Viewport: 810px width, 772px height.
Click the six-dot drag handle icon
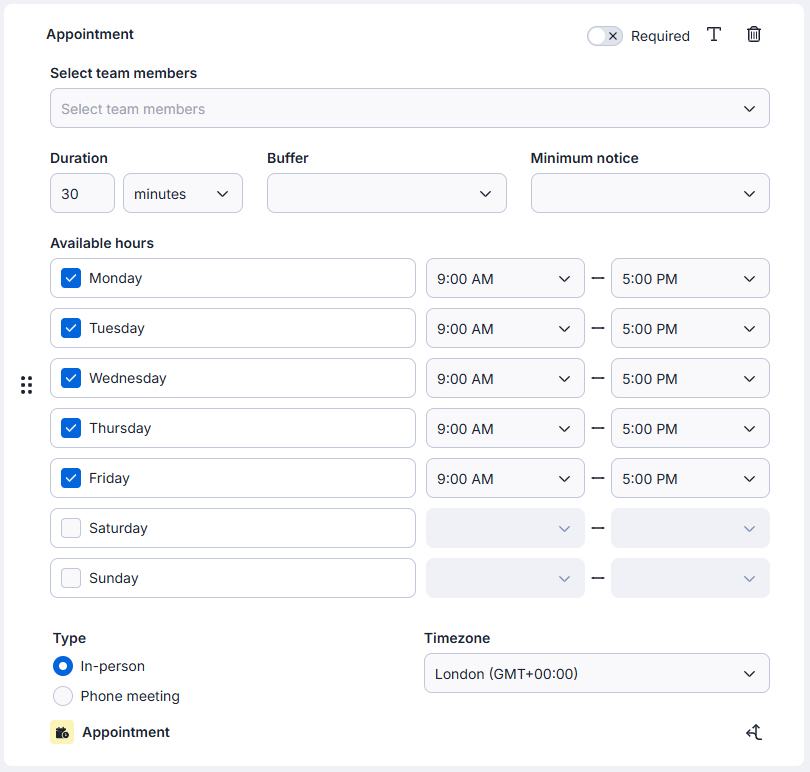point(27,385)
